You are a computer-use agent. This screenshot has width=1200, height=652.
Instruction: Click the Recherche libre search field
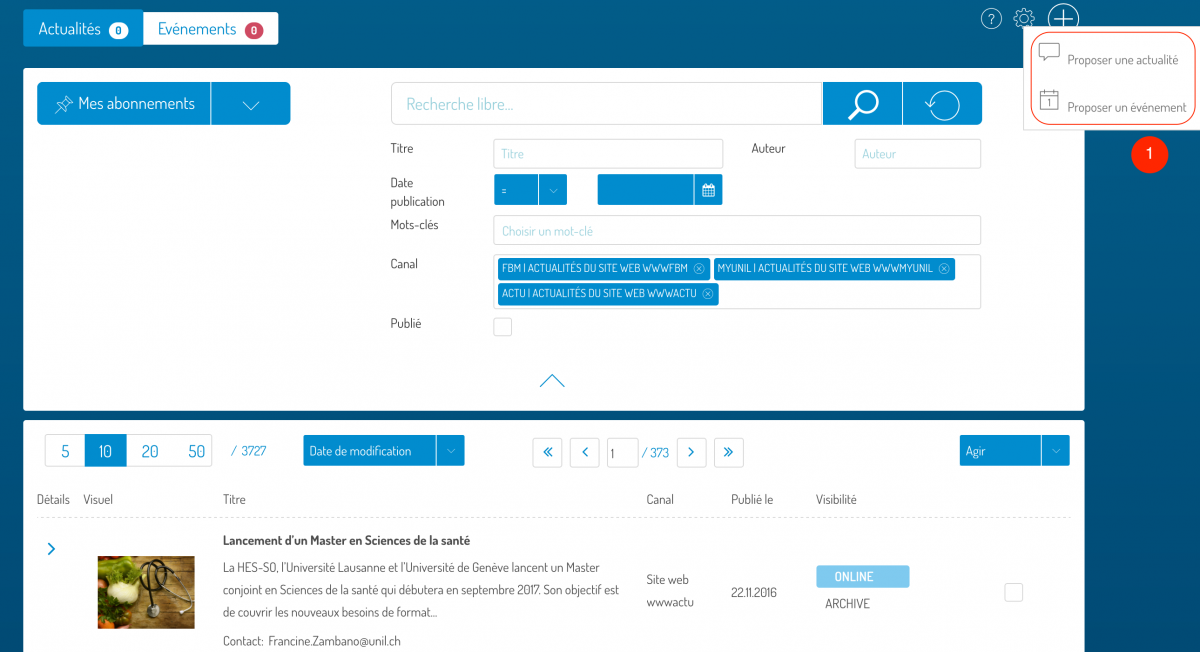606,104
